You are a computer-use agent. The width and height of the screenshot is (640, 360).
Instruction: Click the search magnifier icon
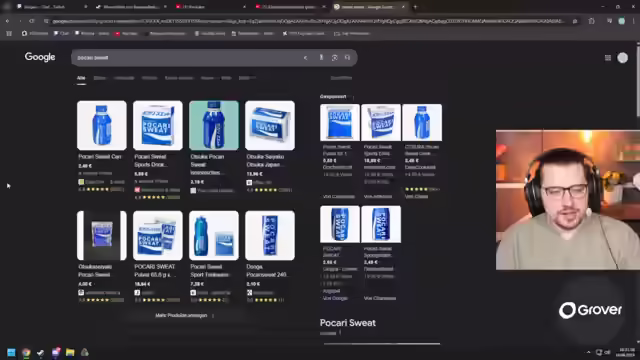point(347,58)
